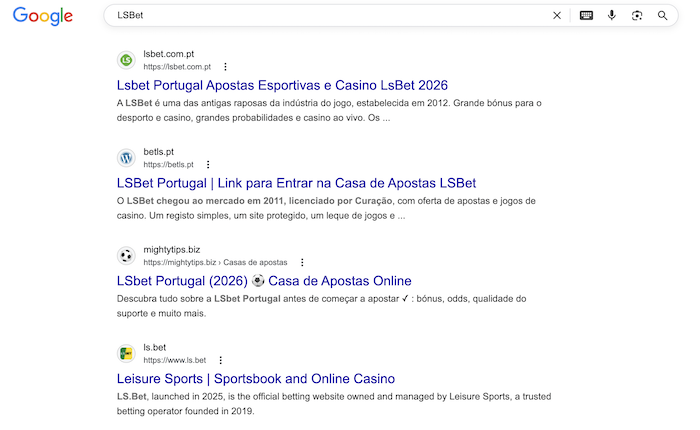Open "Link para Entrar na Casa de Apostas" result
This screenshot has width=700, height=430.
[296, 183]
